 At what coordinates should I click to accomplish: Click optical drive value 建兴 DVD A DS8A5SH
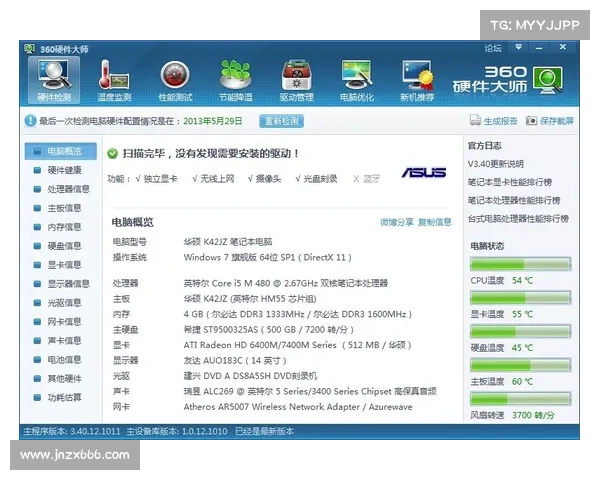tap(250, 376)
